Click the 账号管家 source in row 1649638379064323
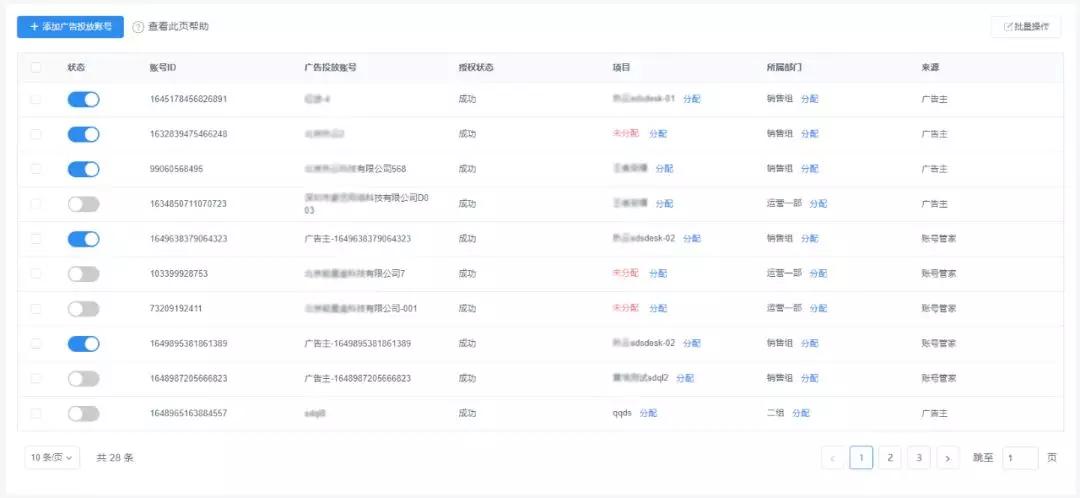1080x498 pixels. tap(938, 239)
